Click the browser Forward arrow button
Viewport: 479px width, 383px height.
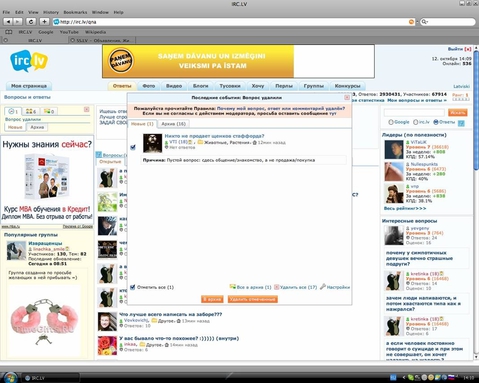pyautogui.click(x=17, y=22)
